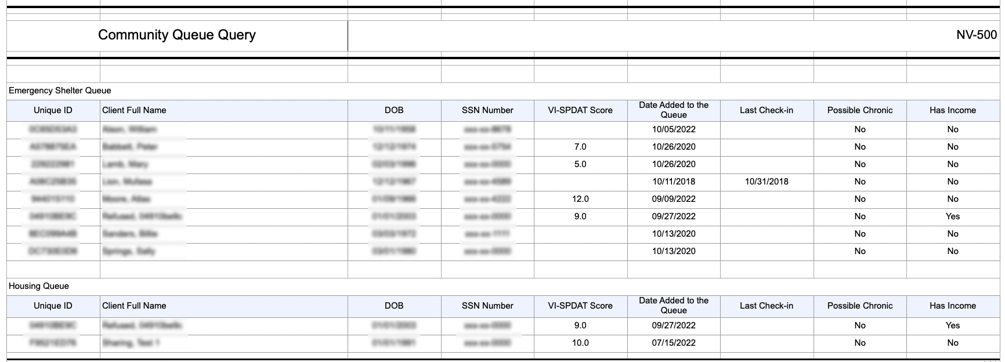This screenshot has width=1005, height=362.
Task: Click DOB header in Housing Queue table
Action: 394,306
